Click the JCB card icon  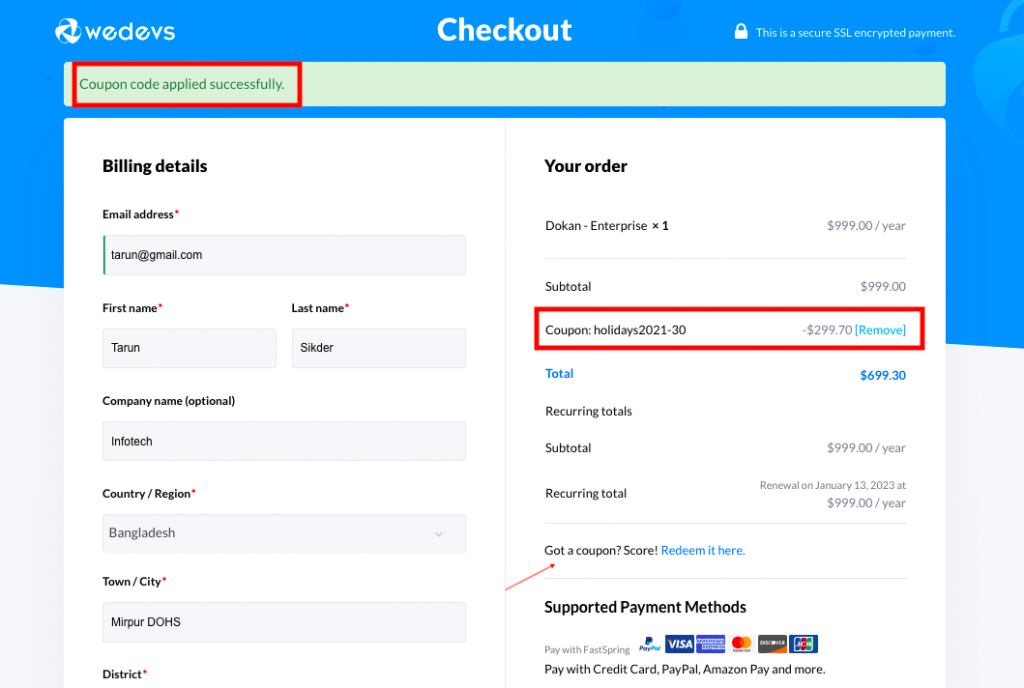tap(803, 644)
